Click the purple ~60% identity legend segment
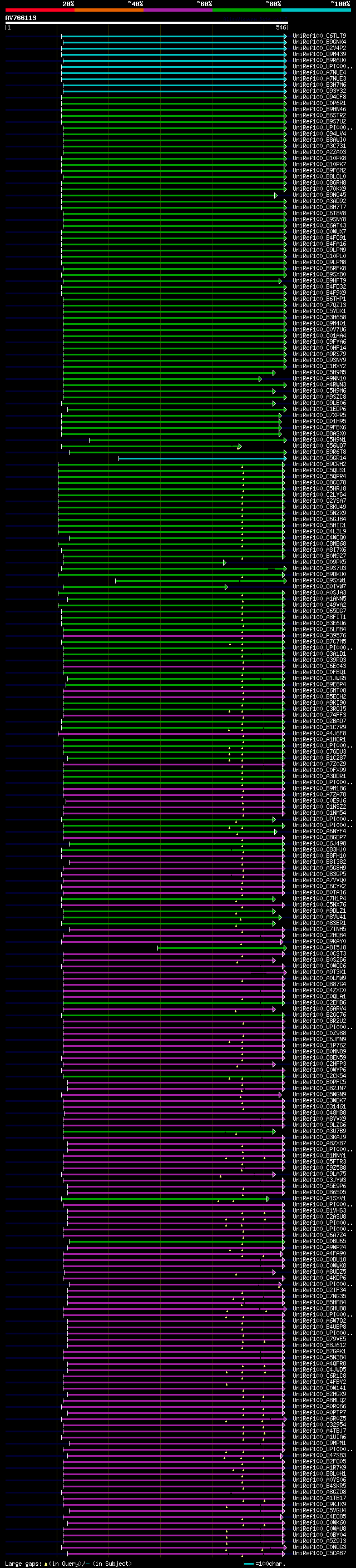Screen dimensions: 356x1568 (x=179, y=10)
